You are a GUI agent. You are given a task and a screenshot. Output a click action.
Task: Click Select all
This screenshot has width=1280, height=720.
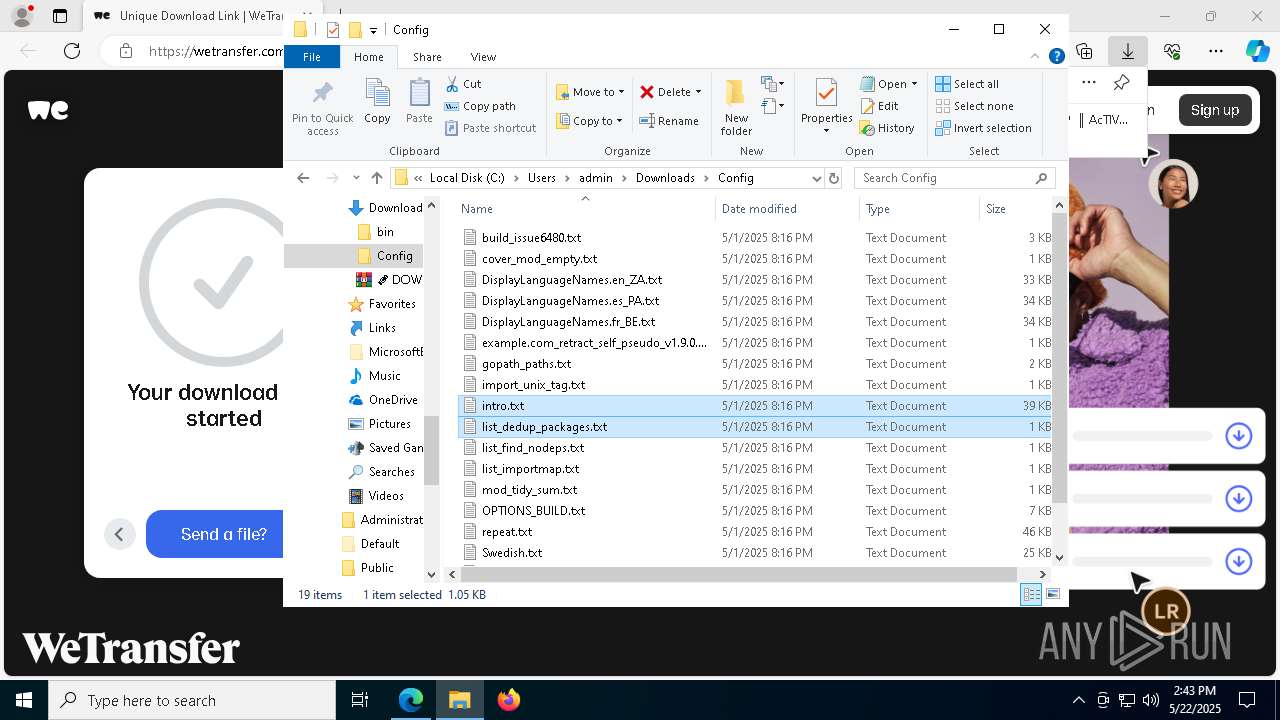[967, 84]
